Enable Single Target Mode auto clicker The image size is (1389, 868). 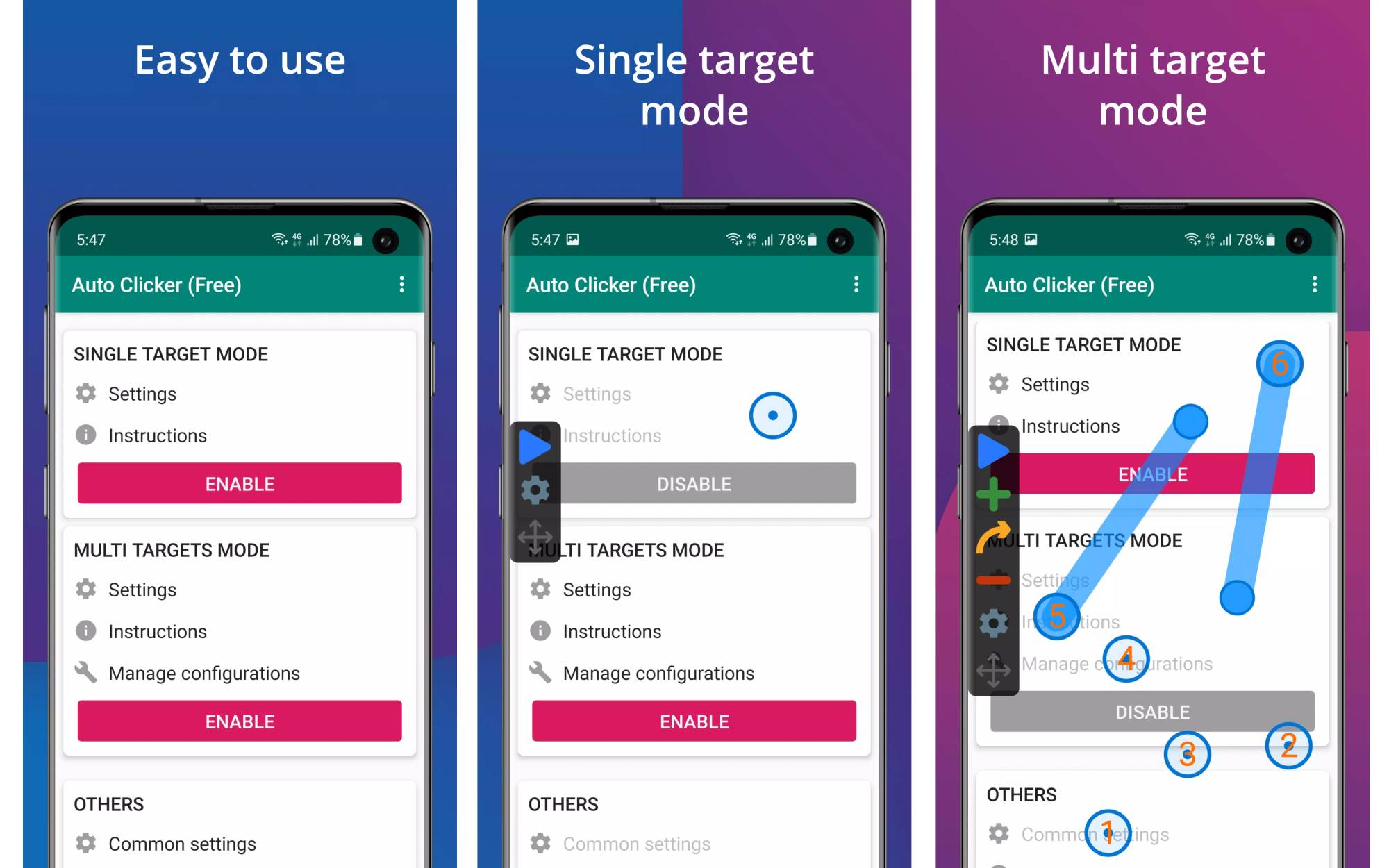[x=239, y=486]
